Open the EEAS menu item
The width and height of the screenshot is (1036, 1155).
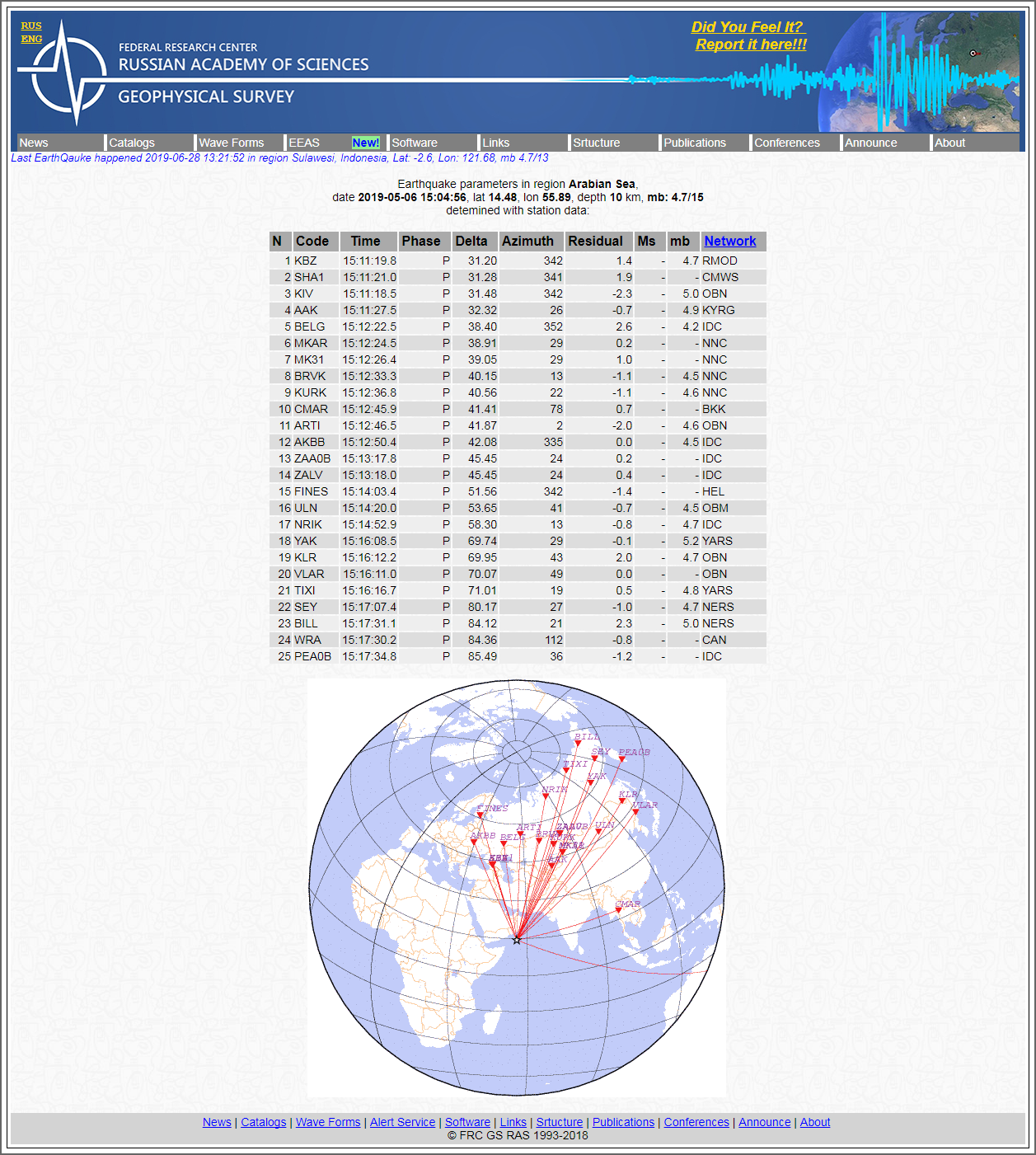click(304, 143)
